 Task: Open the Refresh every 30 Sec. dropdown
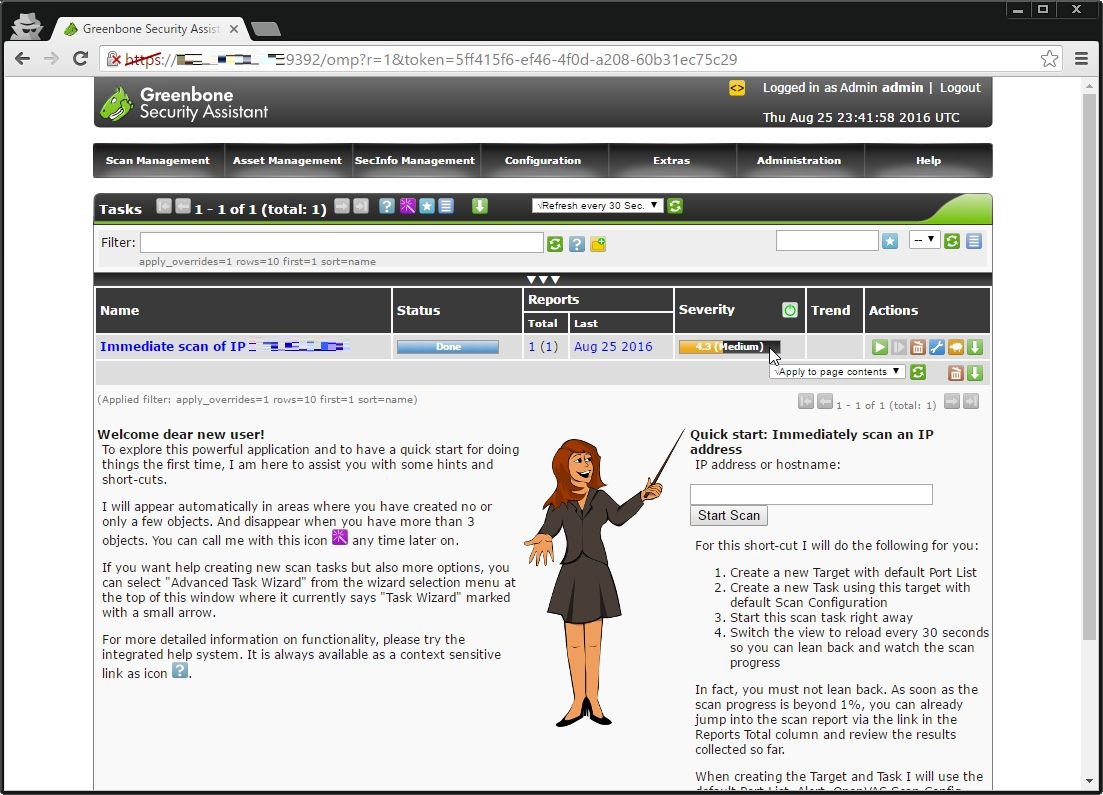[x=598, y=205]
